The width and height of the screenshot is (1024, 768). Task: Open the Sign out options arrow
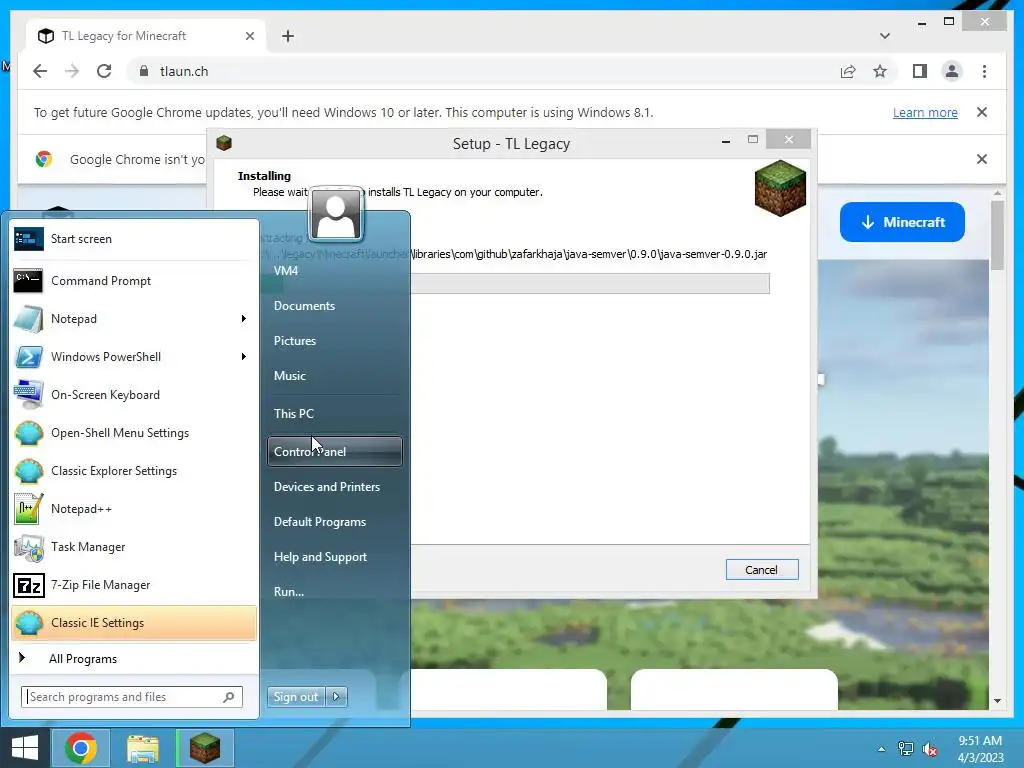336,697
